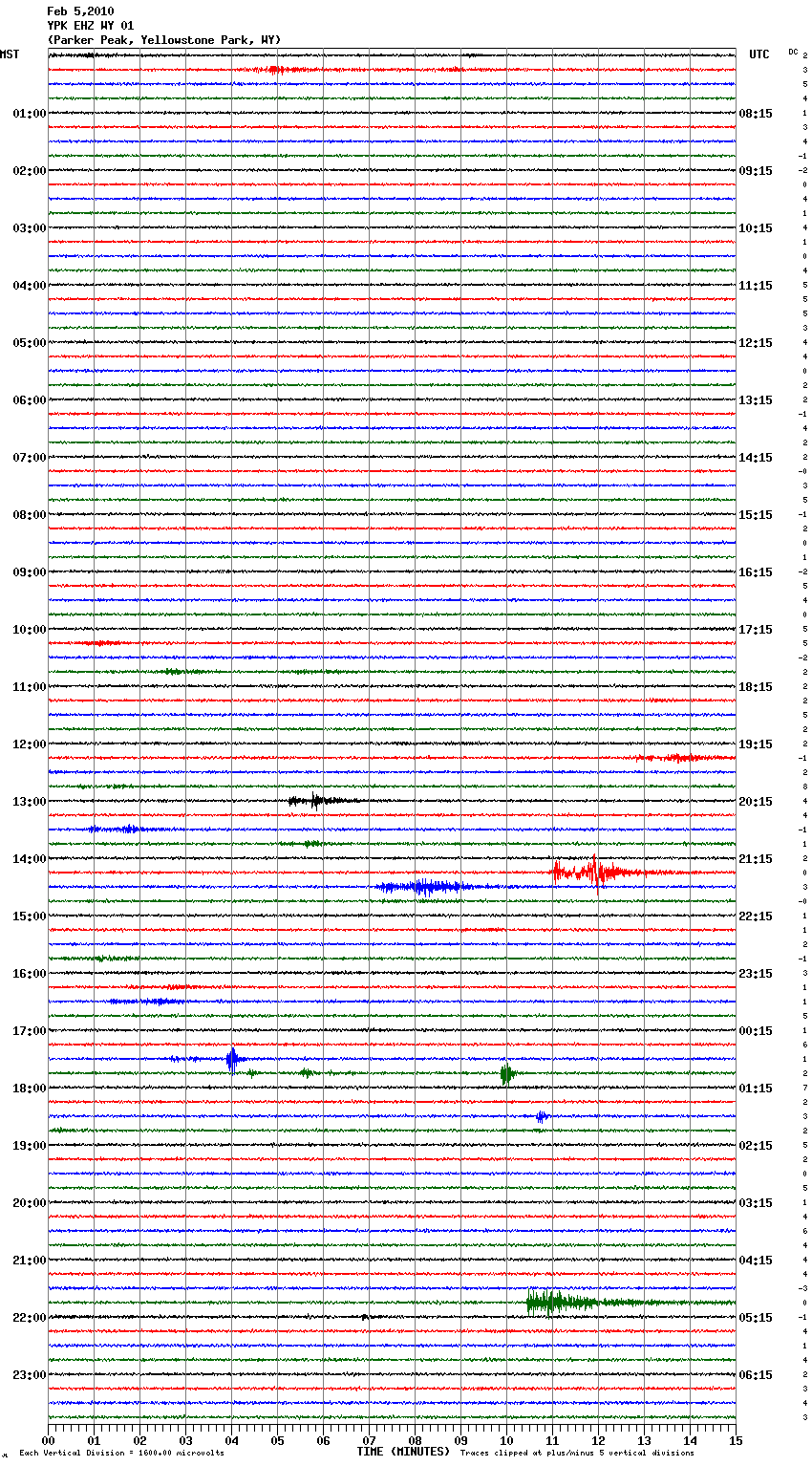Click the minute axis tick label '09'
Viewport: 812px width, 1466px height.
coord(460,1440)
